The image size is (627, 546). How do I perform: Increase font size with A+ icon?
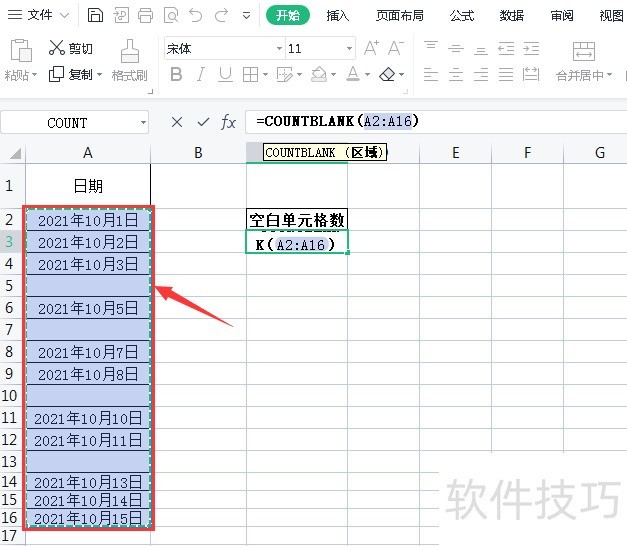tap(371, 48)
